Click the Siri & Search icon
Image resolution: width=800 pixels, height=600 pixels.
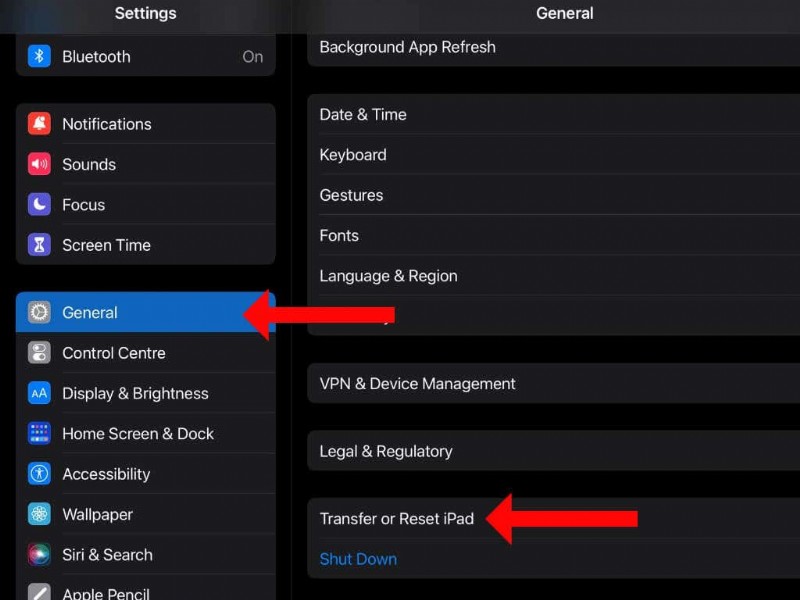pos(38,555)
